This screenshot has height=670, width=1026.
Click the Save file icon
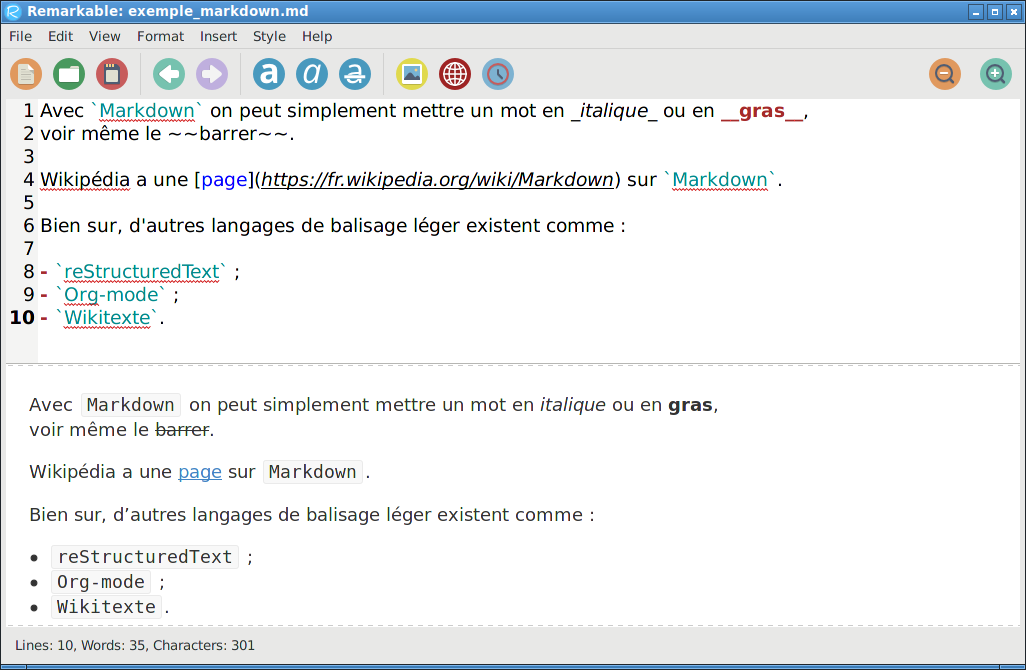112,74
